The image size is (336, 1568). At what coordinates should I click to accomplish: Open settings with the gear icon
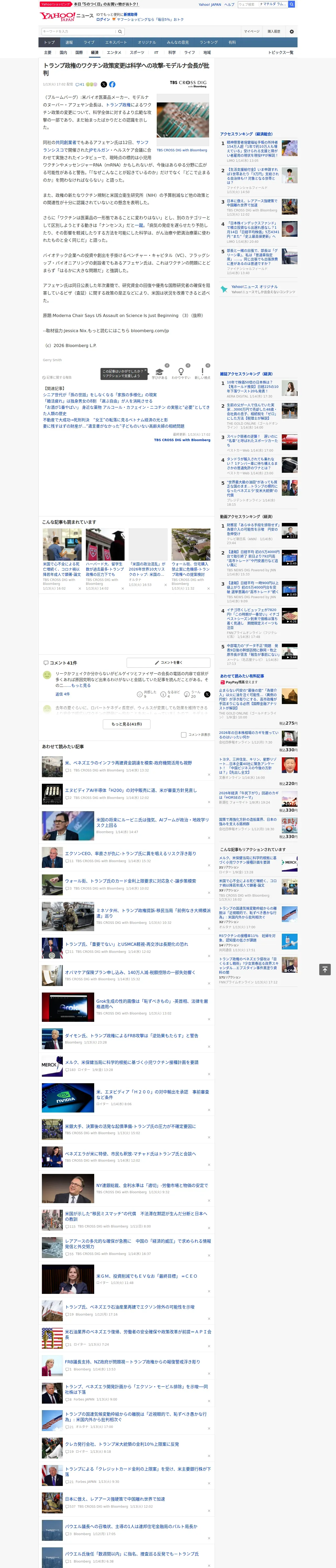292,32
